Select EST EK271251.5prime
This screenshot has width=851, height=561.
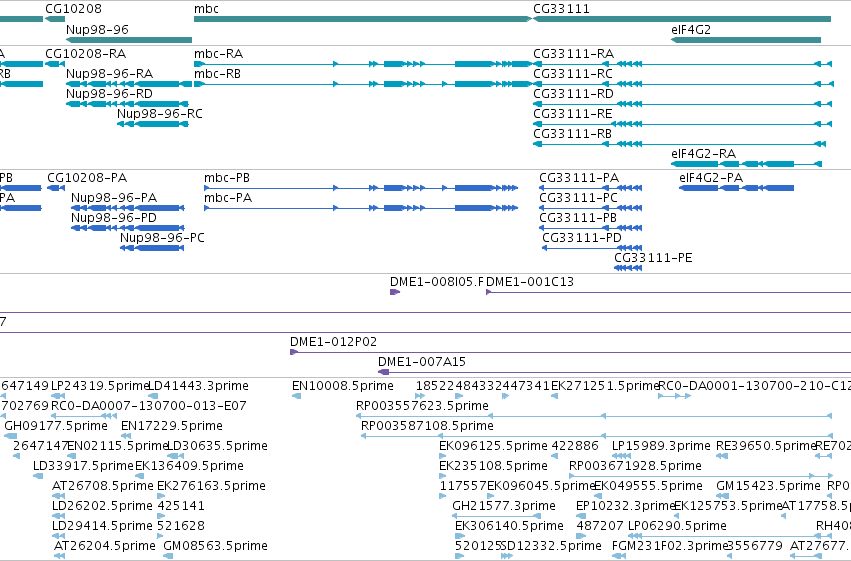(554, 396)
